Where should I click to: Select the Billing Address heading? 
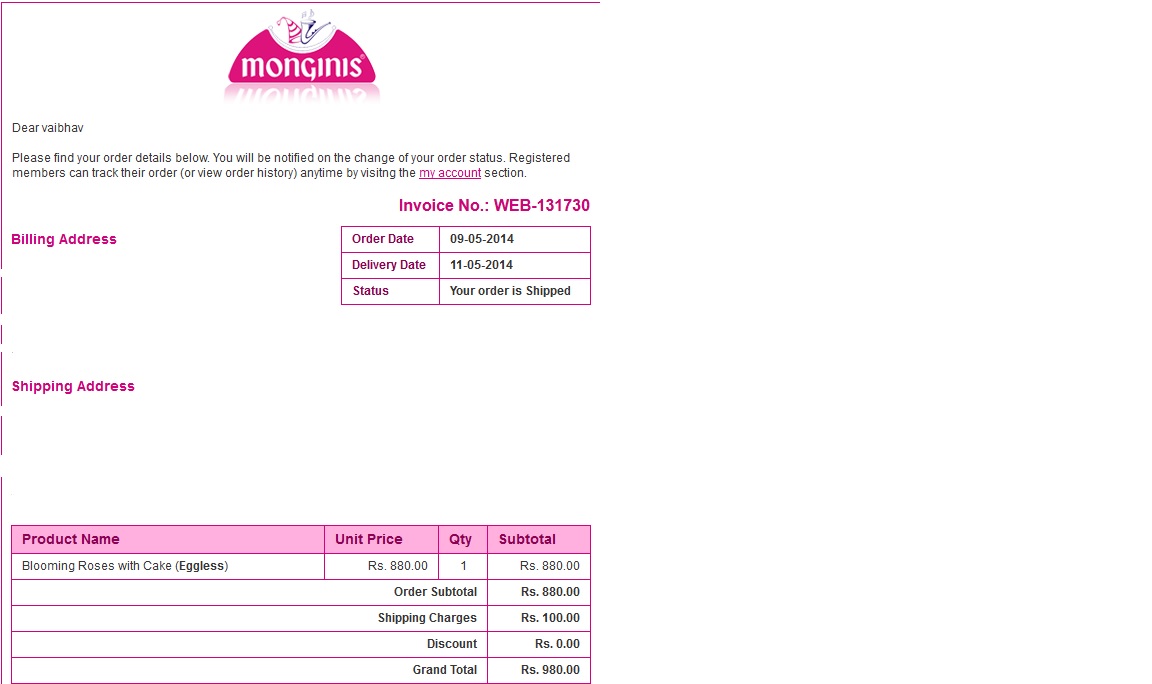pos(64,239)
